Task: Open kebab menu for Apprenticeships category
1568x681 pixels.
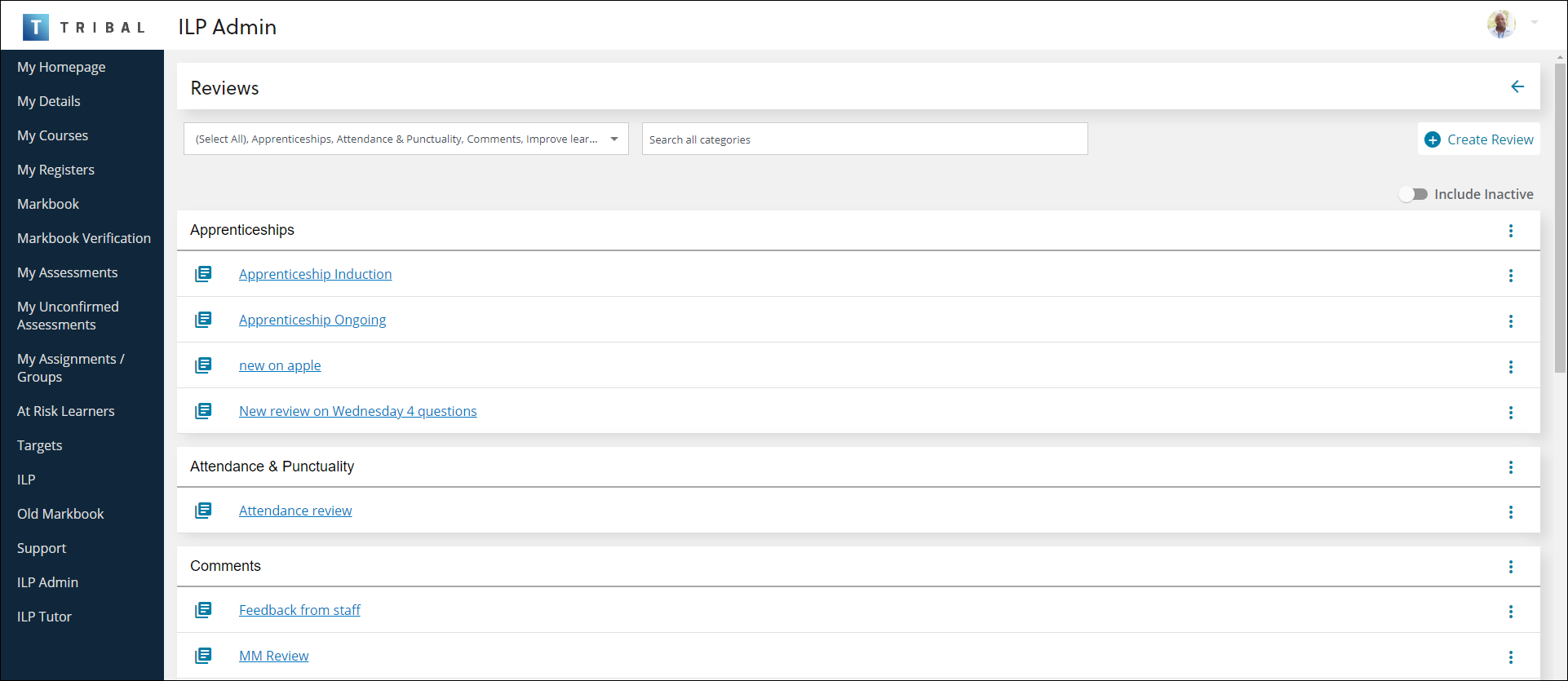Action: coord(1510,231)
